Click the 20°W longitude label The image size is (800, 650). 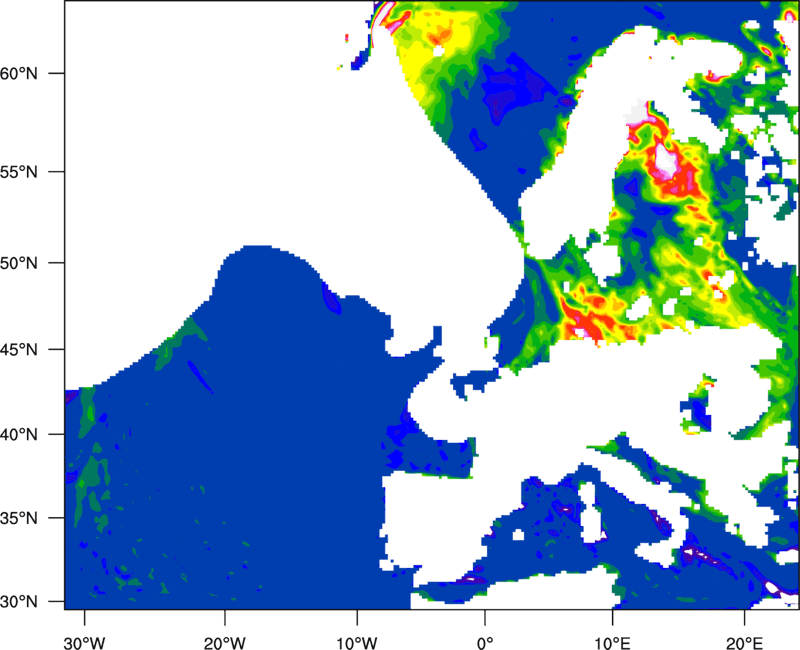point(224,643)
